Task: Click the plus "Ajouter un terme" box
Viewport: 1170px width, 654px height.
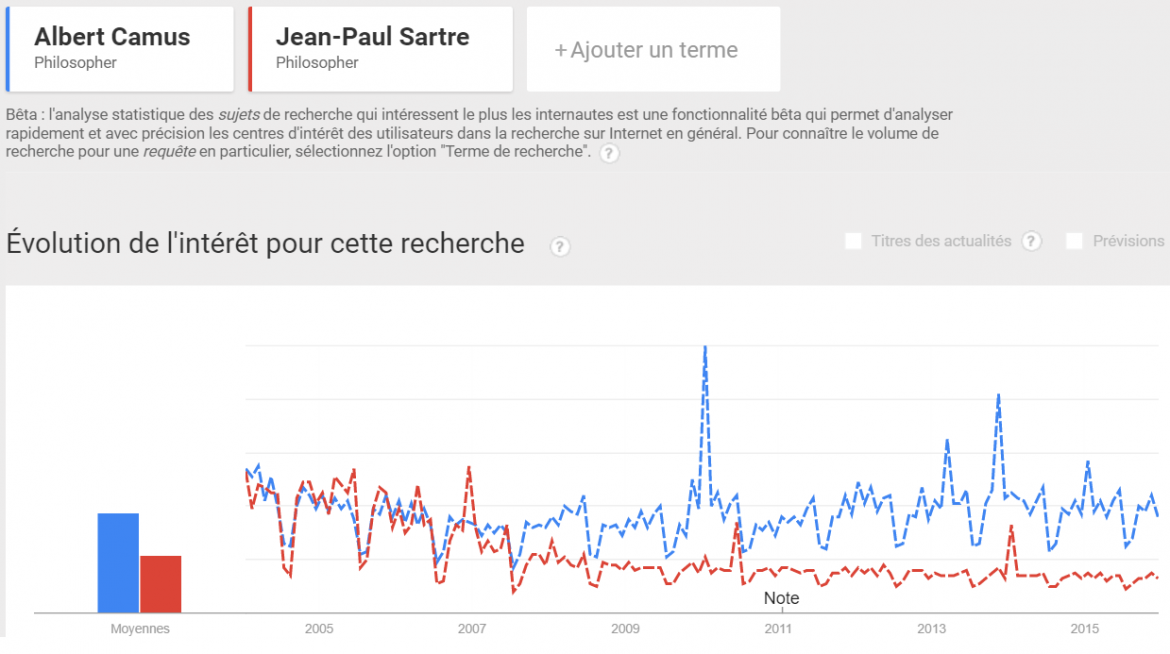Action: pos(653,50)
